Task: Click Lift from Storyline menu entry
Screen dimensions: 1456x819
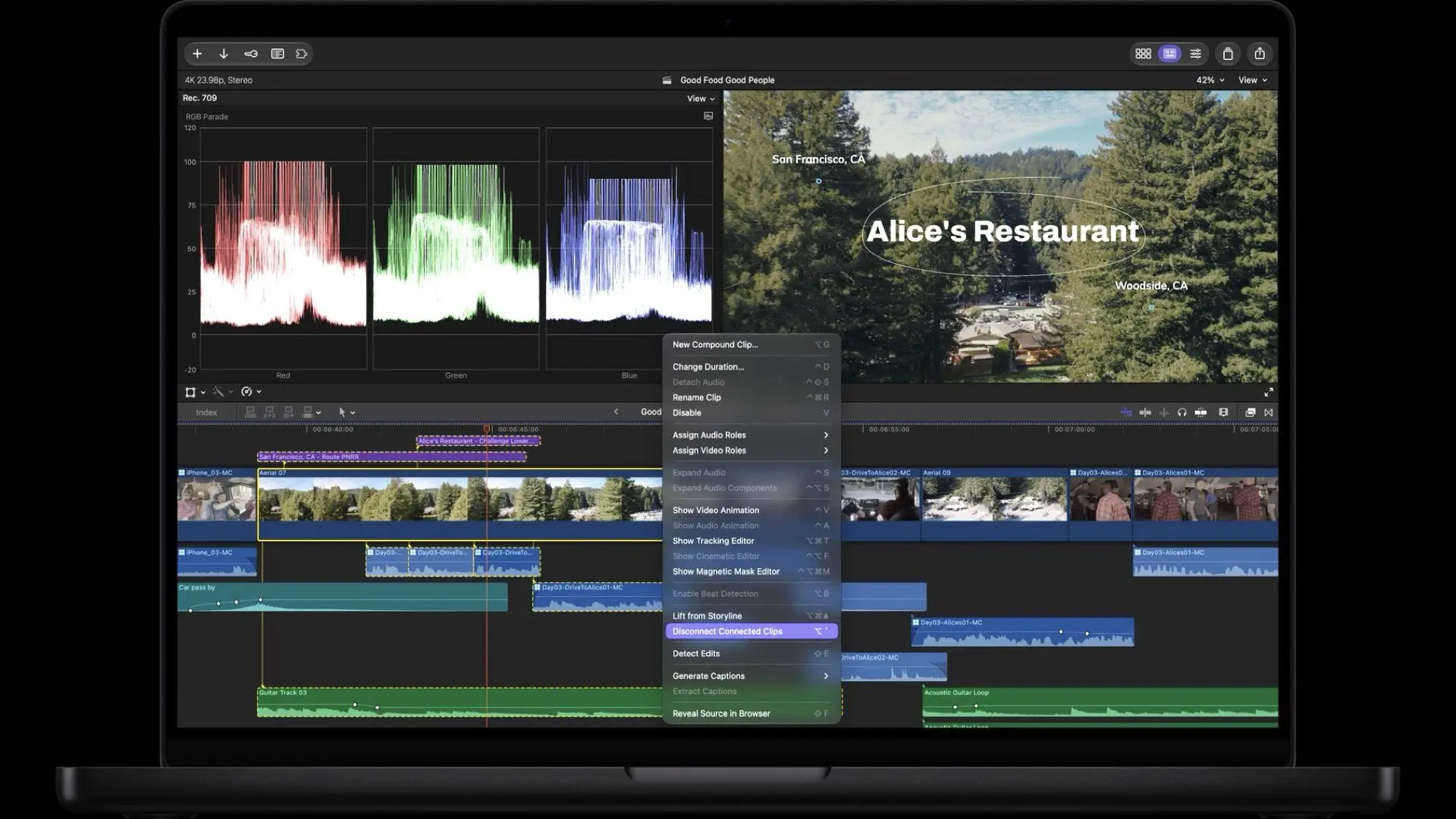Action: 752,617
